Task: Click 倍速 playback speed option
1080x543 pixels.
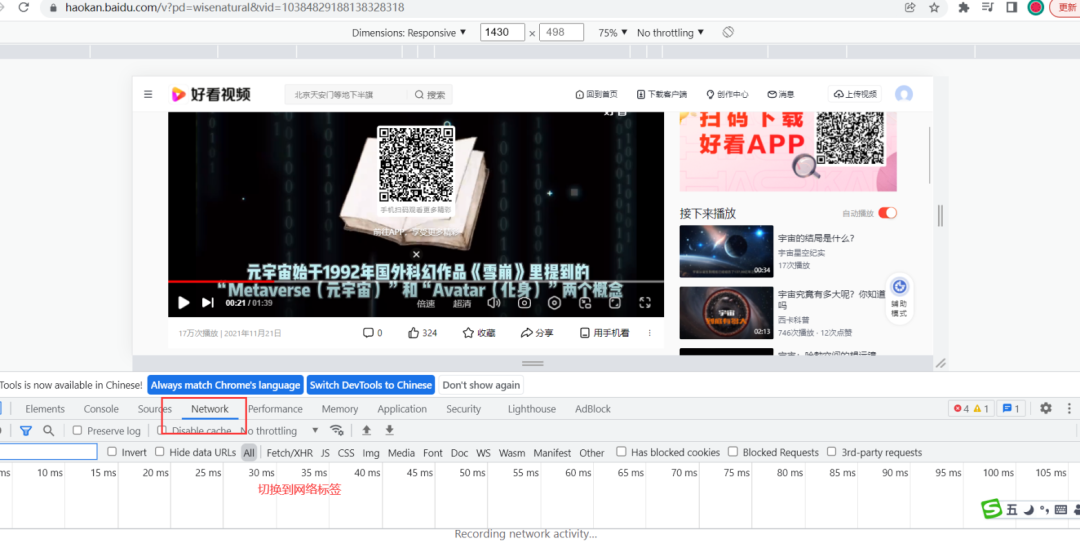Action: click(x=426, y=303)
